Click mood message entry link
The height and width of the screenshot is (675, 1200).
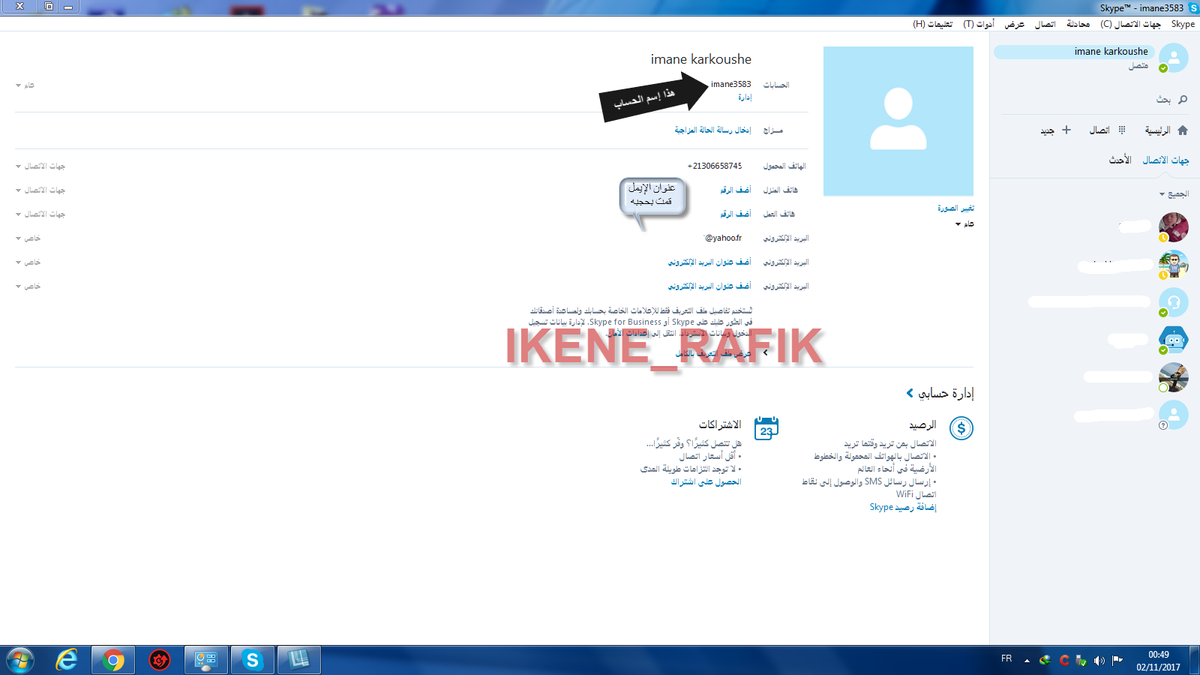713,130
